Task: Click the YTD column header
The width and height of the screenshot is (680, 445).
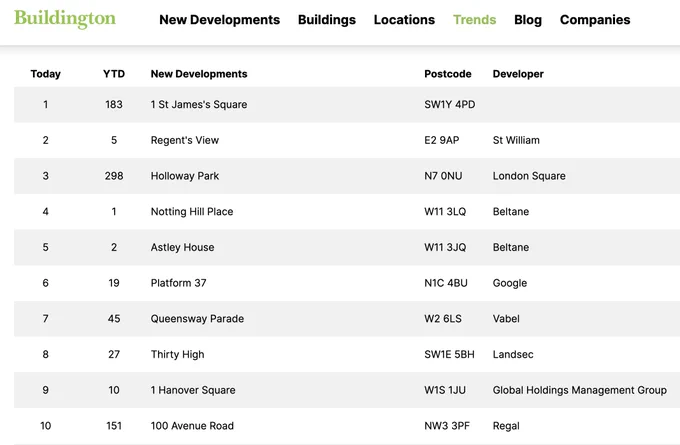Action: (x=114, y=74)
